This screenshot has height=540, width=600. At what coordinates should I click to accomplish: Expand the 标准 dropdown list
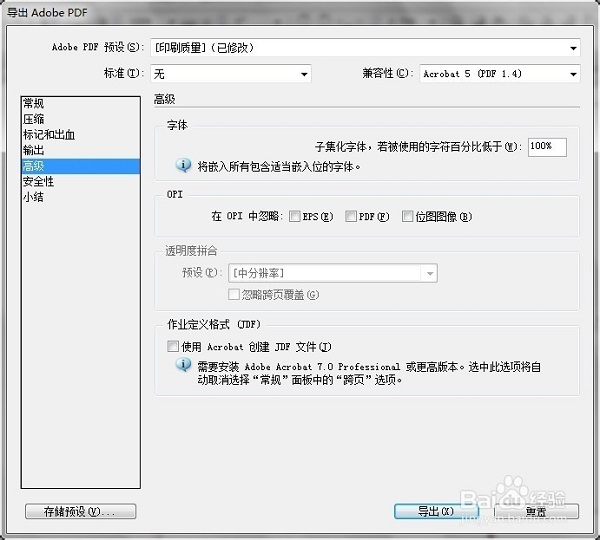[230, 74]
